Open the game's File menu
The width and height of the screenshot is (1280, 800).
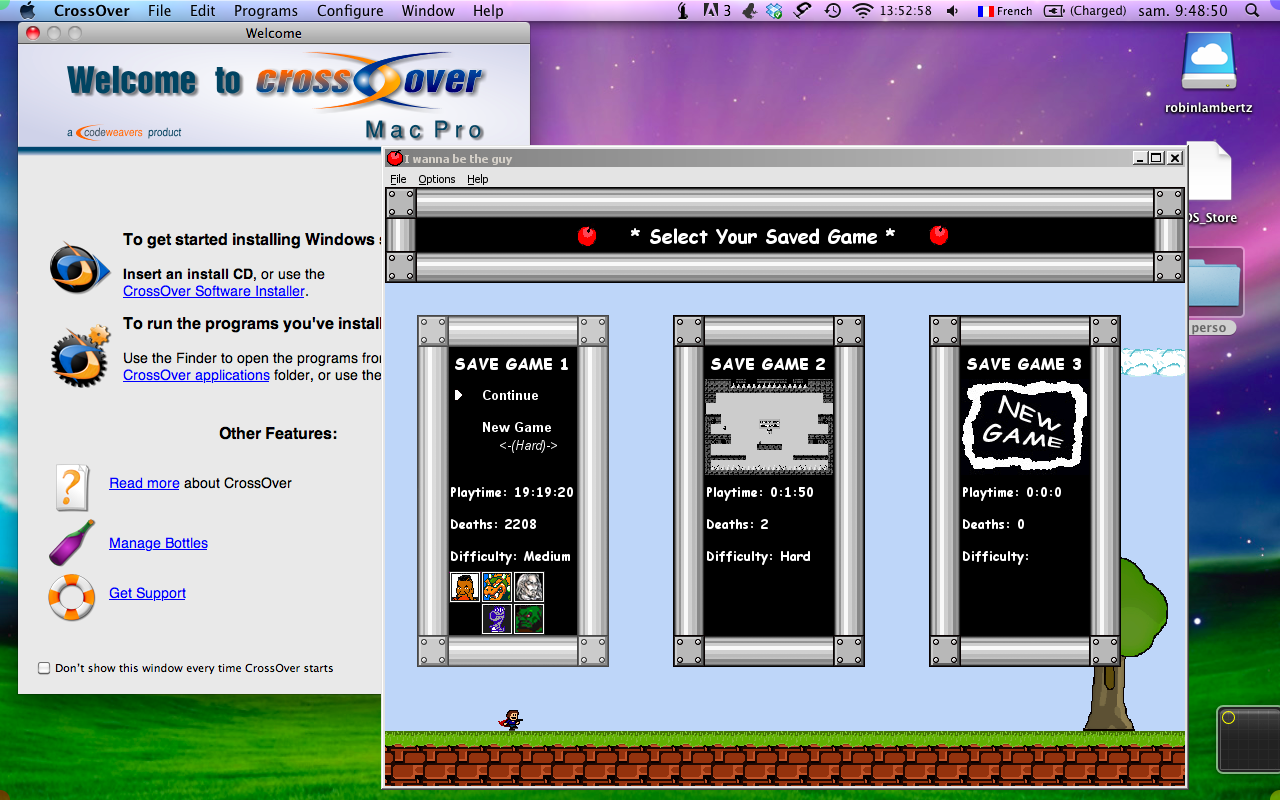(398, 179)
